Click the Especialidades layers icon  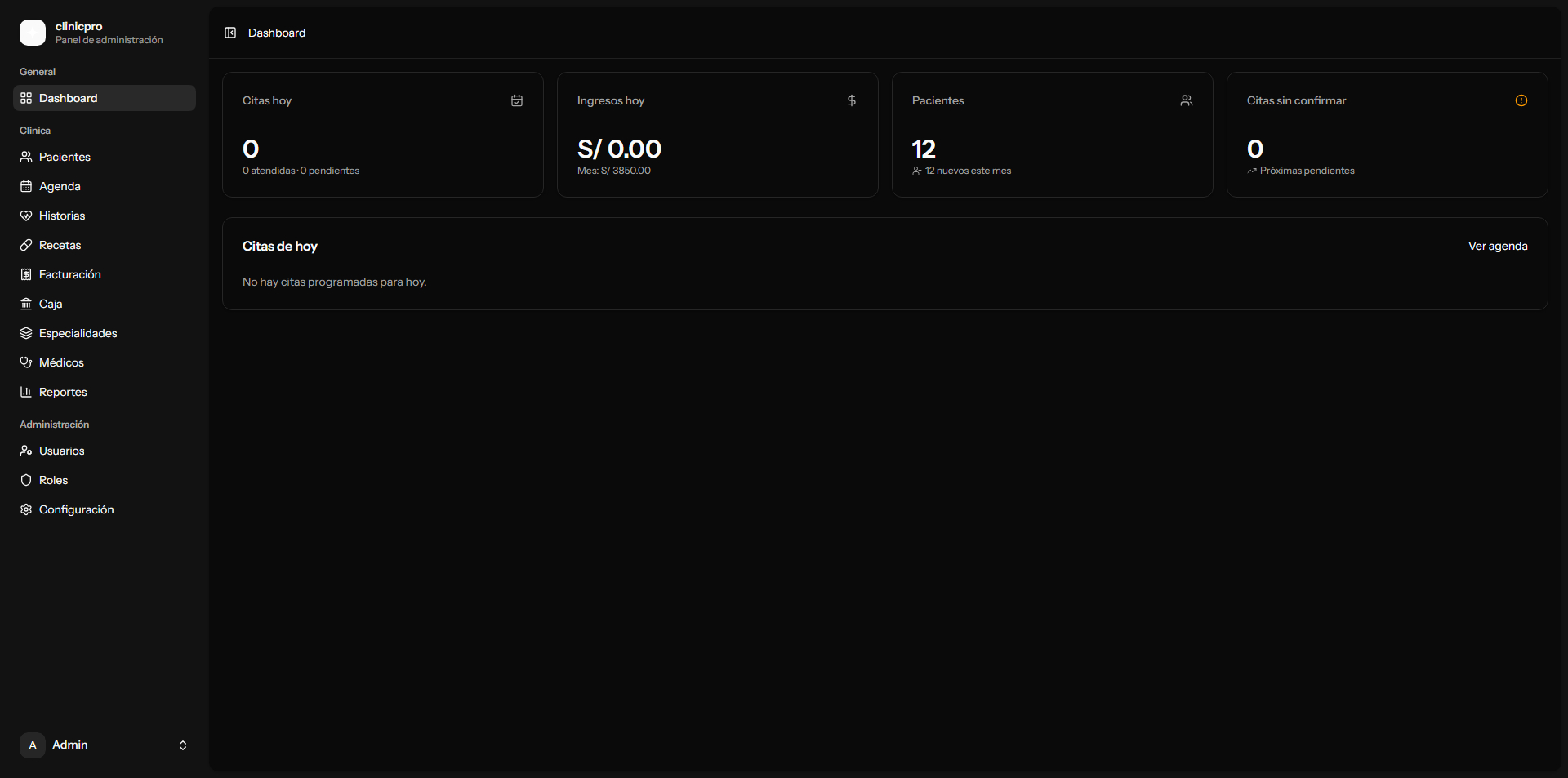26,333
